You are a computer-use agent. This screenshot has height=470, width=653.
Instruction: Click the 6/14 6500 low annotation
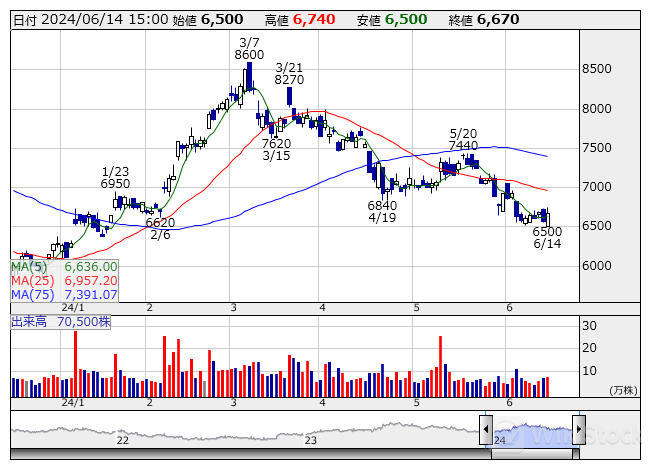point(547,237)
